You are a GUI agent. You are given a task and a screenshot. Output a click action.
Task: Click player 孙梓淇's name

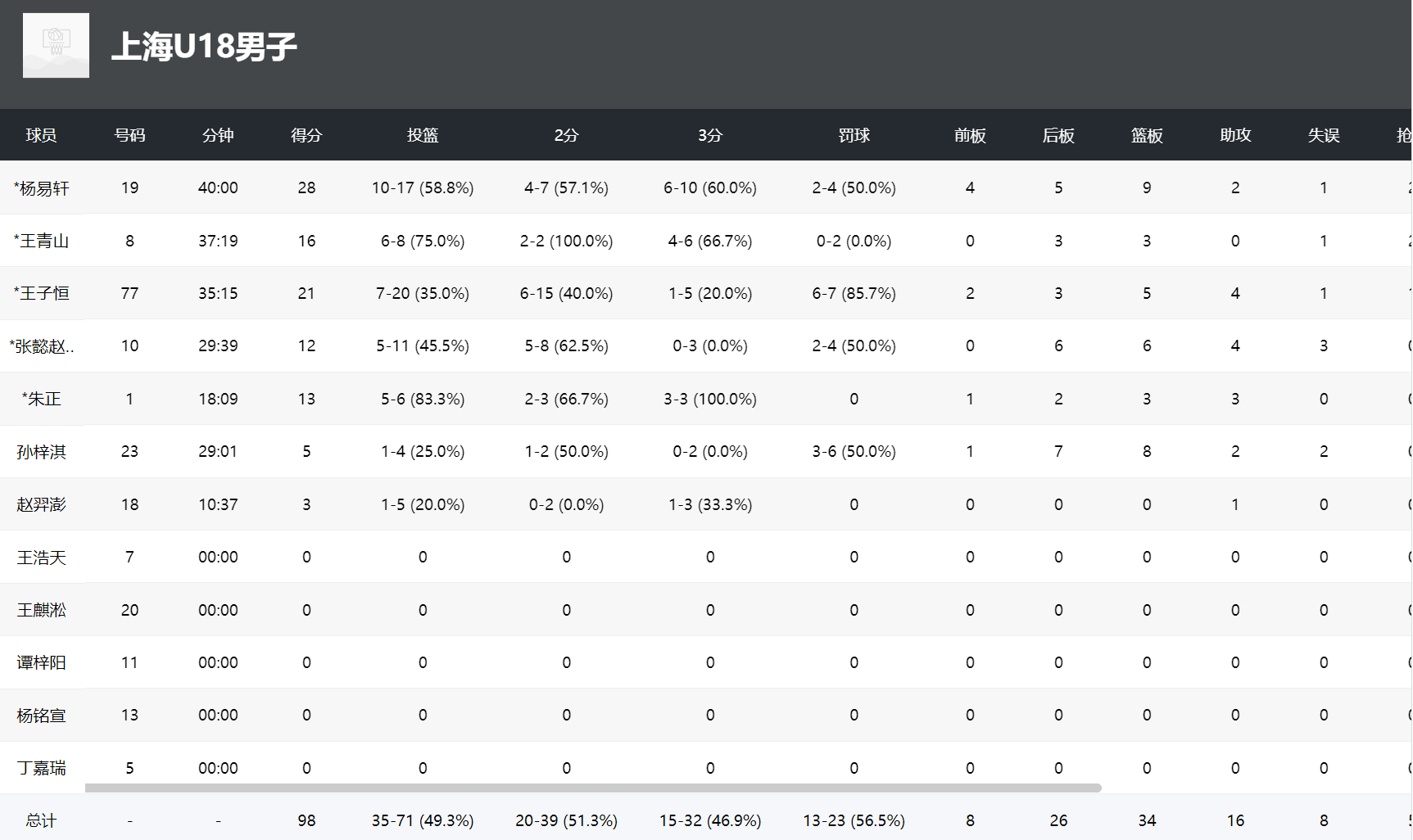click(42, 452)
